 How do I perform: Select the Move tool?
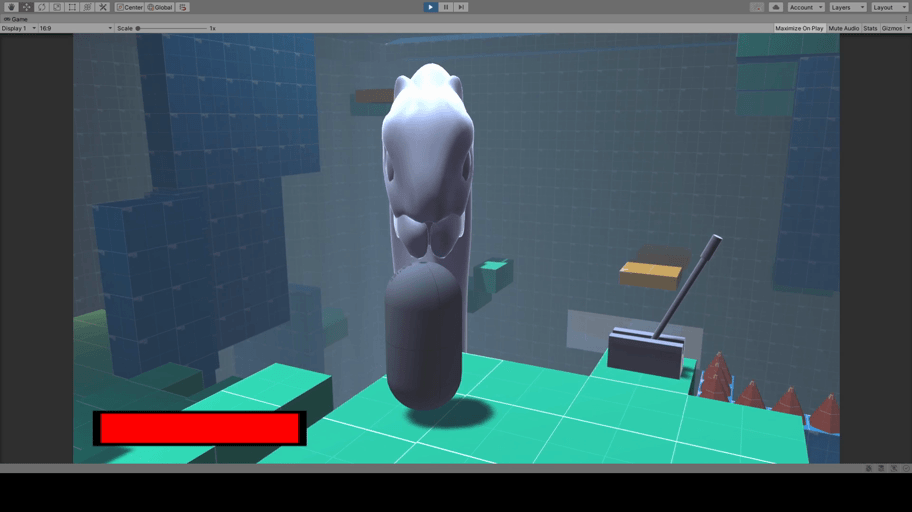[27, 7]
